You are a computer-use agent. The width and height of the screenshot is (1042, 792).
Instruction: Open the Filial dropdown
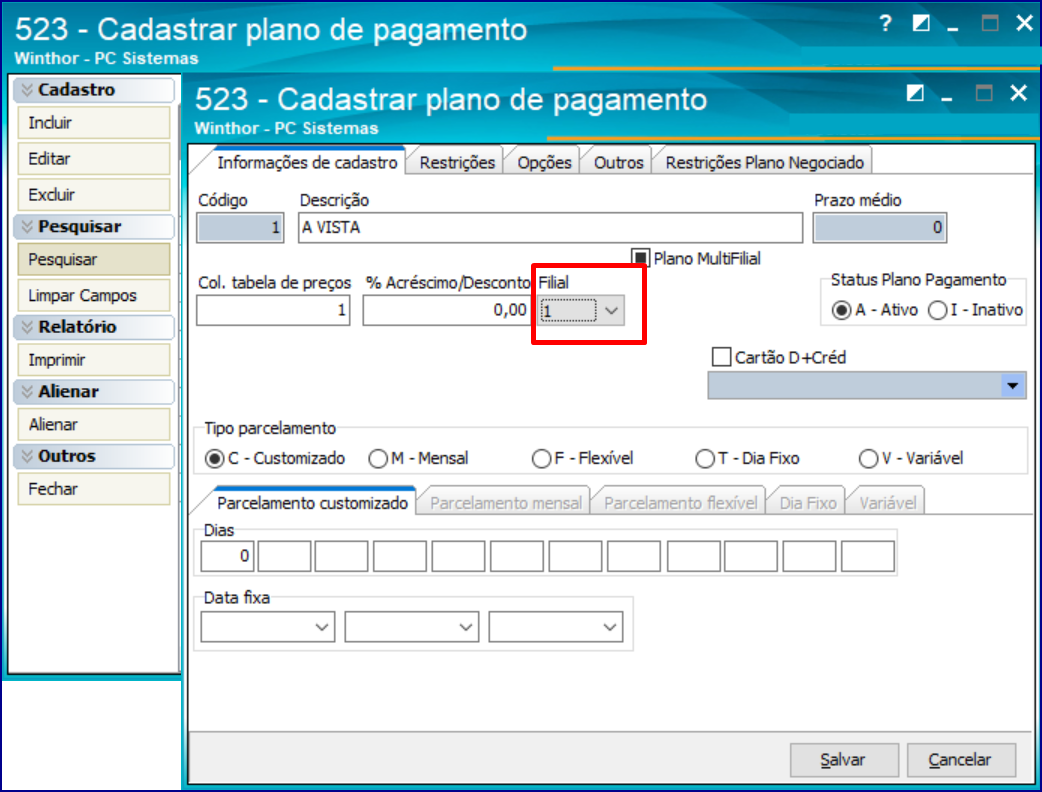[611, 310]
